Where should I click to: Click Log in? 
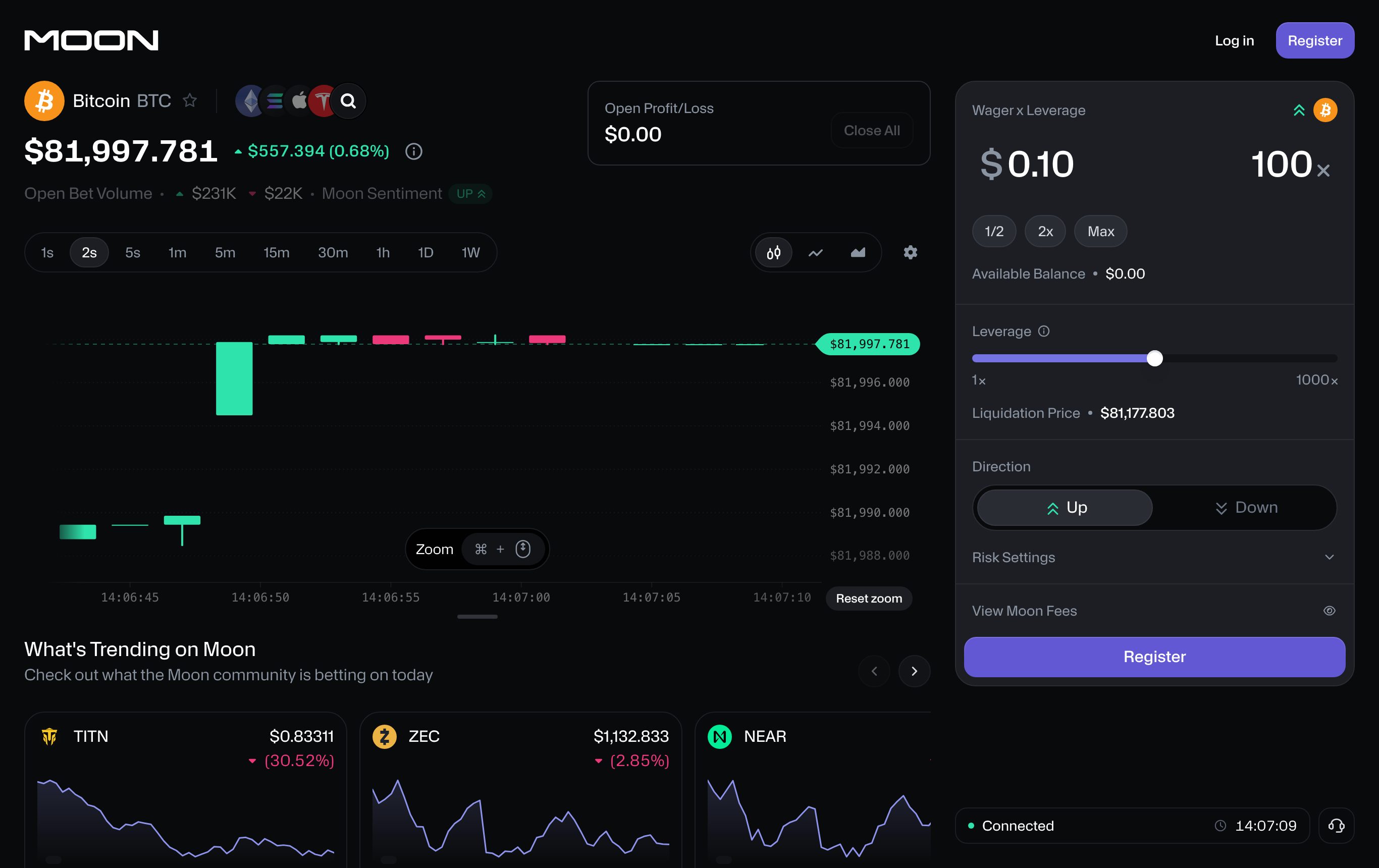[1234, 41]
